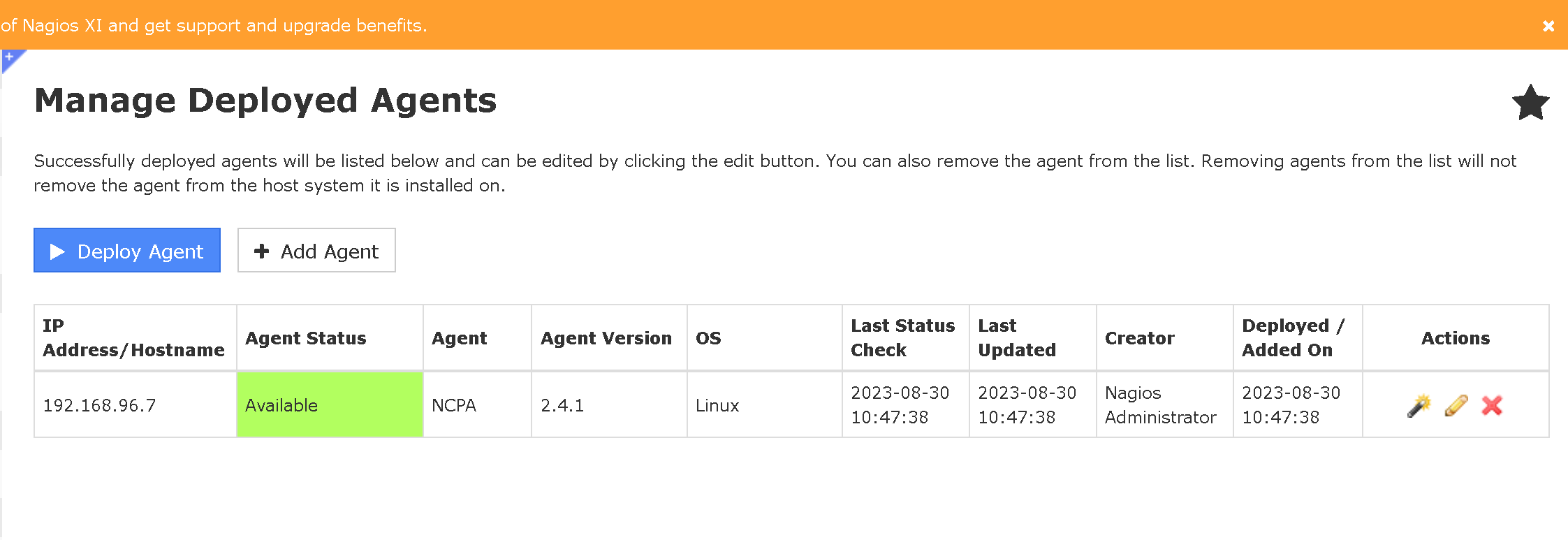
Task: Select the 192.168.96.7 hostname cell
Action: [100, 405]
